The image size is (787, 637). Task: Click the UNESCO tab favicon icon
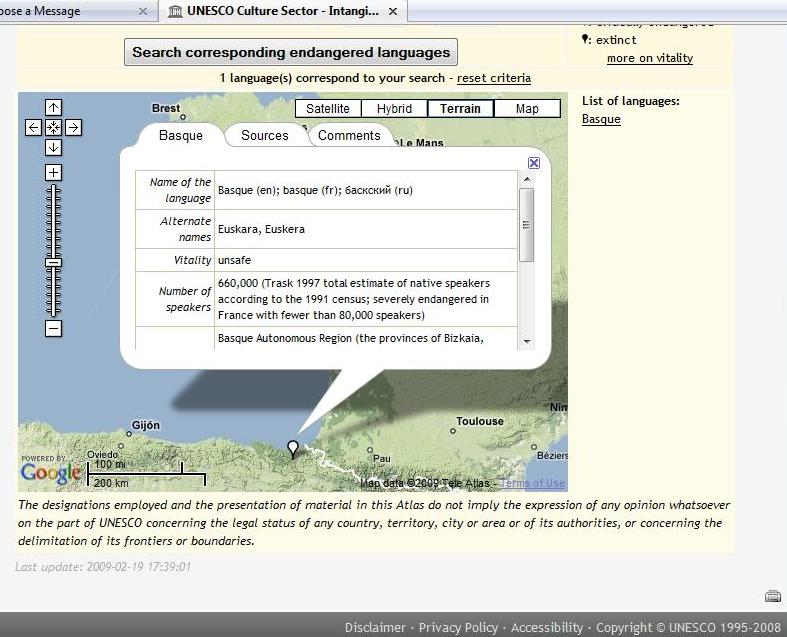[x=175, y=11]
